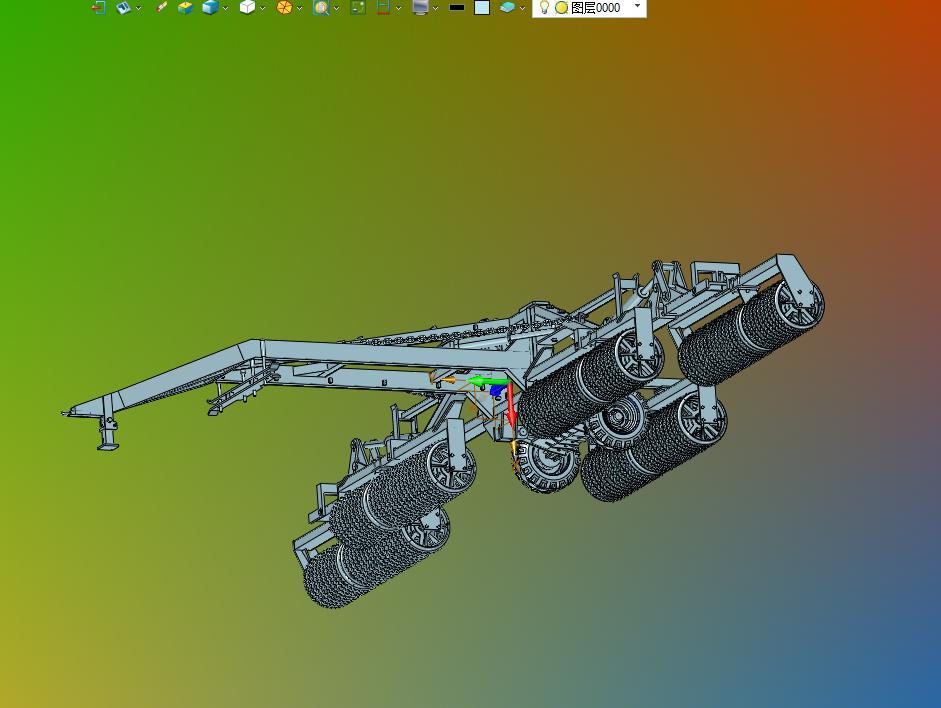Click the green square snap icon
941x708 pixels.
coord(358,7)
